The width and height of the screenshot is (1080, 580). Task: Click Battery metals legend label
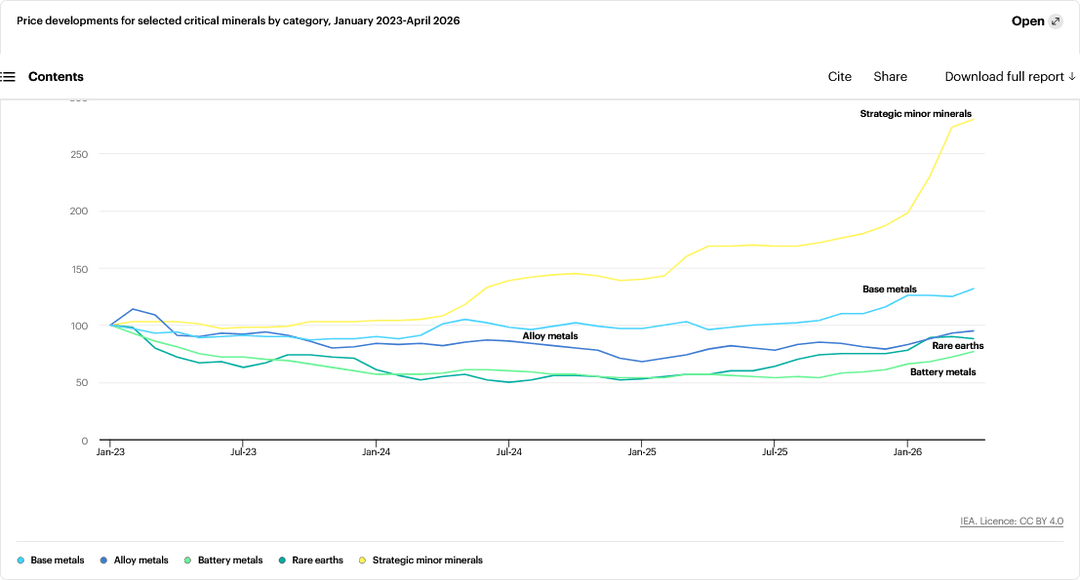click(230, 561)
